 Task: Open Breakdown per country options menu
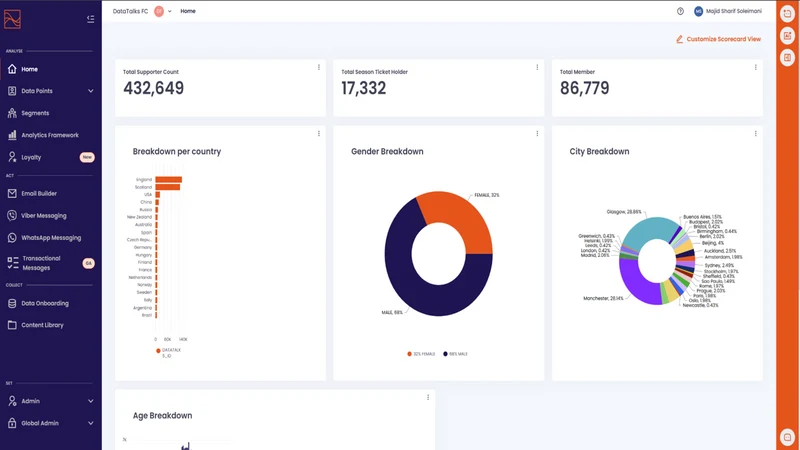tap(319, 134)
